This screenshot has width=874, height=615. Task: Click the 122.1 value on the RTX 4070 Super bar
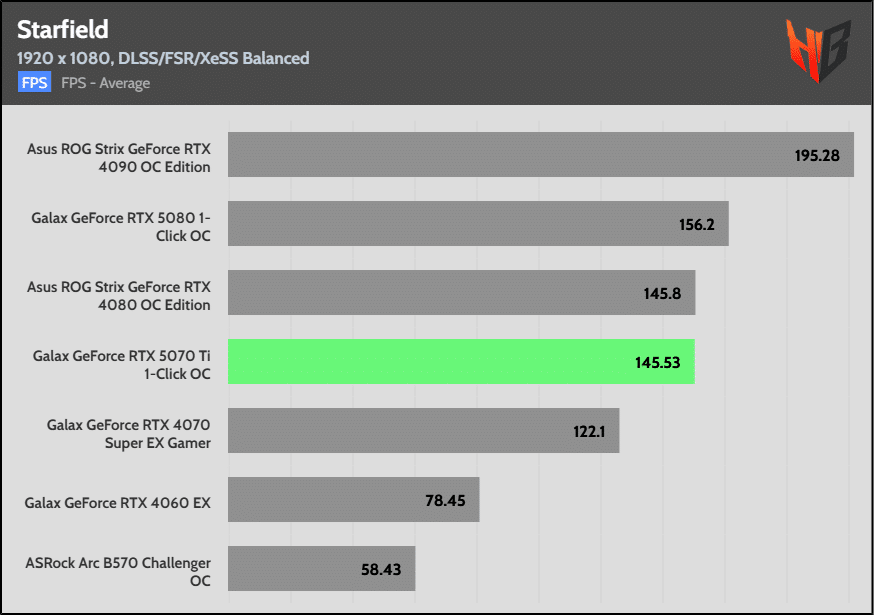(589, 432)
